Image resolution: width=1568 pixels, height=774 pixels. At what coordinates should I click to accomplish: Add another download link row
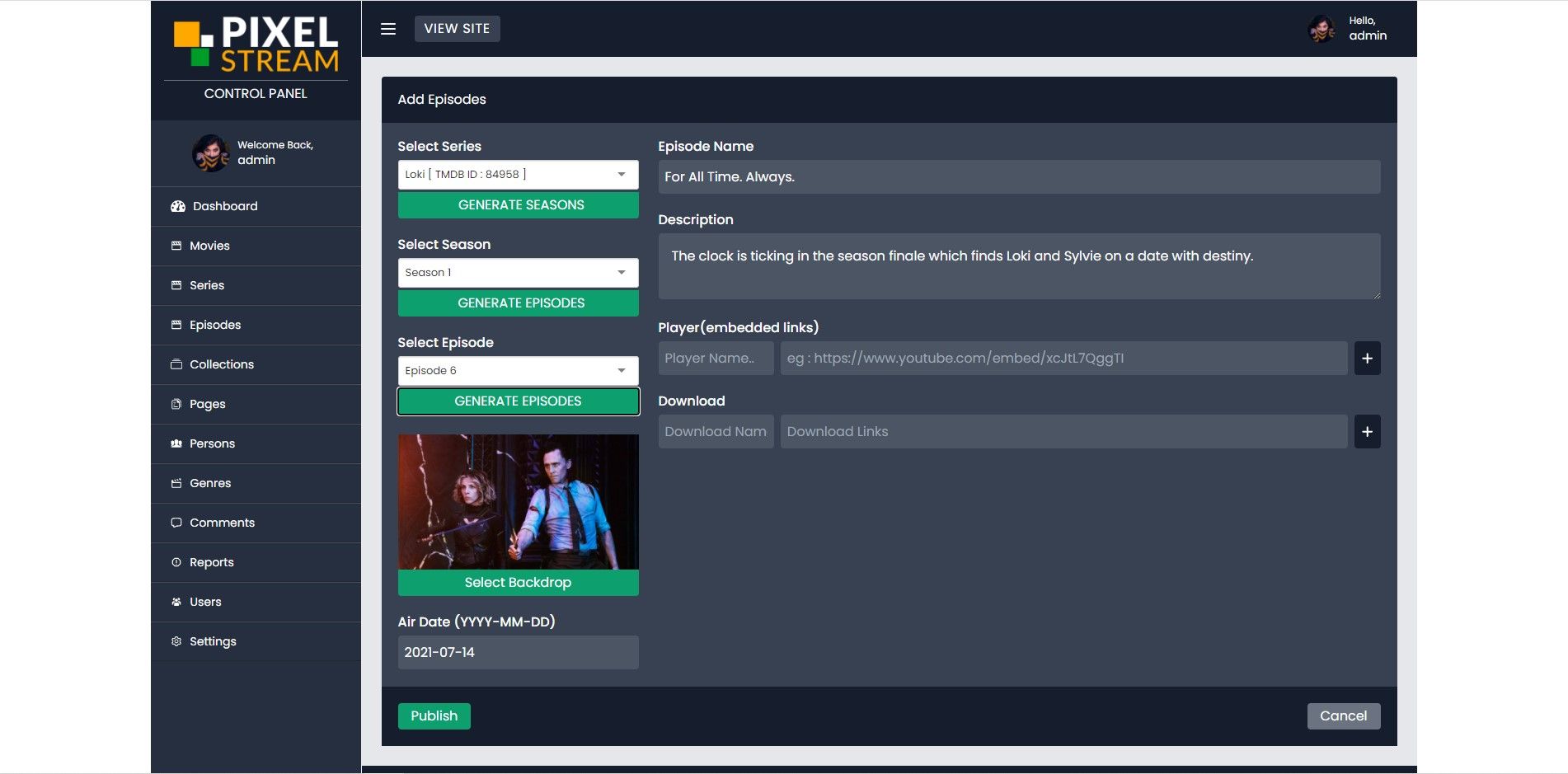1367,432
